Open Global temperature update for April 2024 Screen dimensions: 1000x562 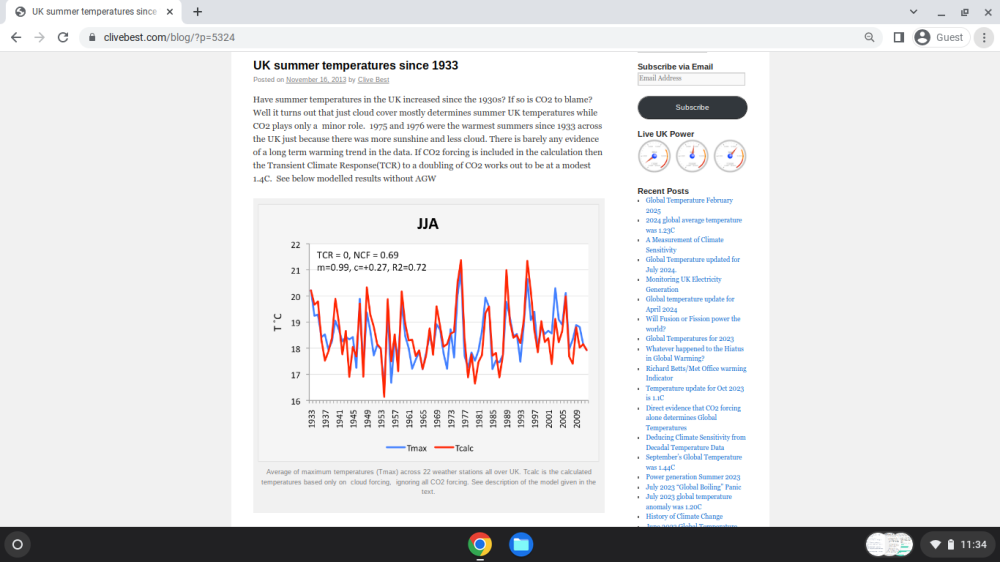689,304
